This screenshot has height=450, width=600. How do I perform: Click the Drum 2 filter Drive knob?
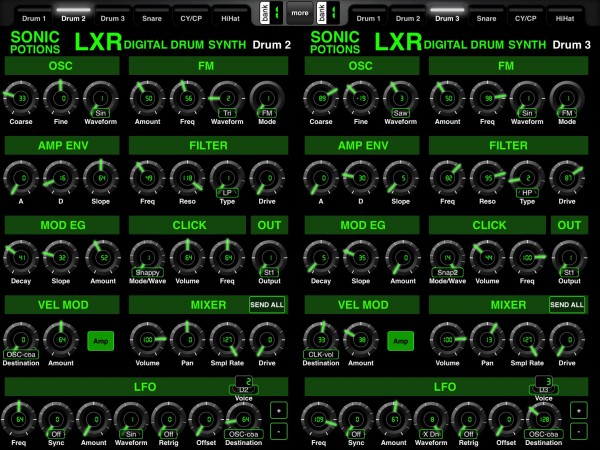point(267,178)
